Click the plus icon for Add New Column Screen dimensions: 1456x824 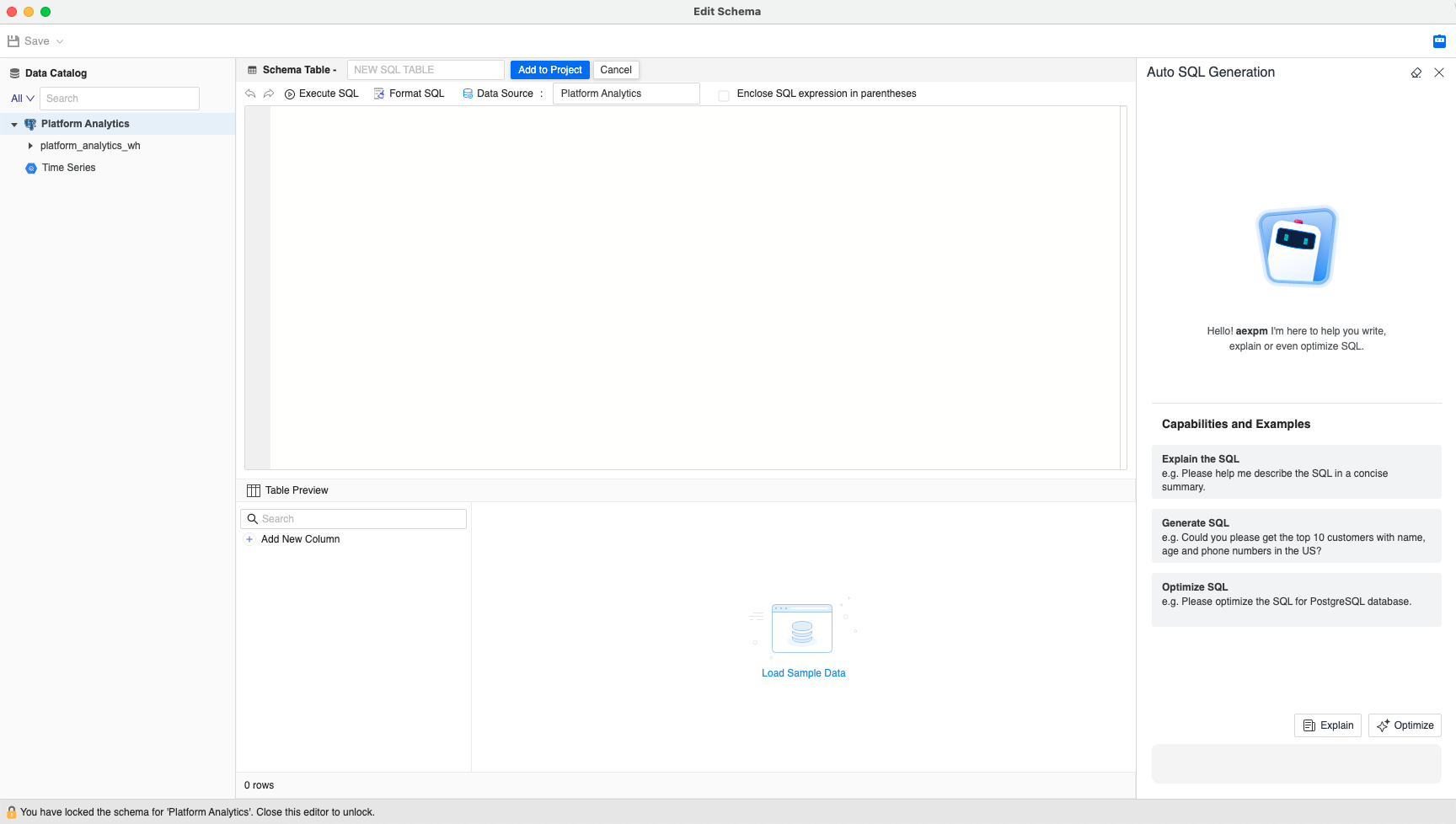coord(249,539)
